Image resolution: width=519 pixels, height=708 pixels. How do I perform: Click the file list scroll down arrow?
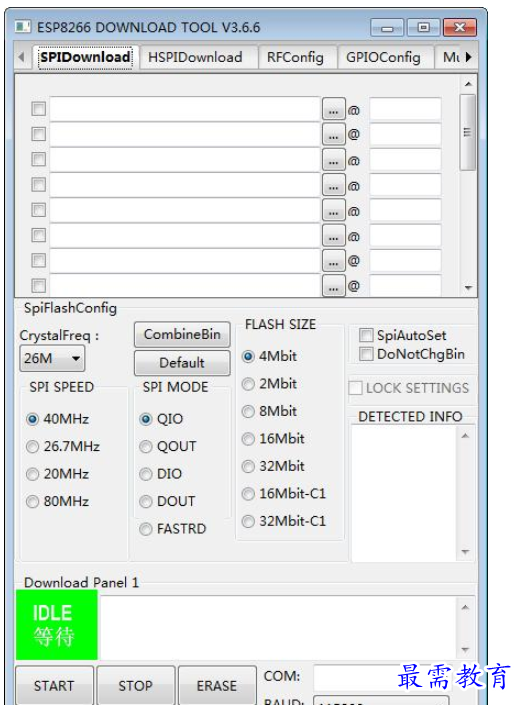tap(468, 288)
